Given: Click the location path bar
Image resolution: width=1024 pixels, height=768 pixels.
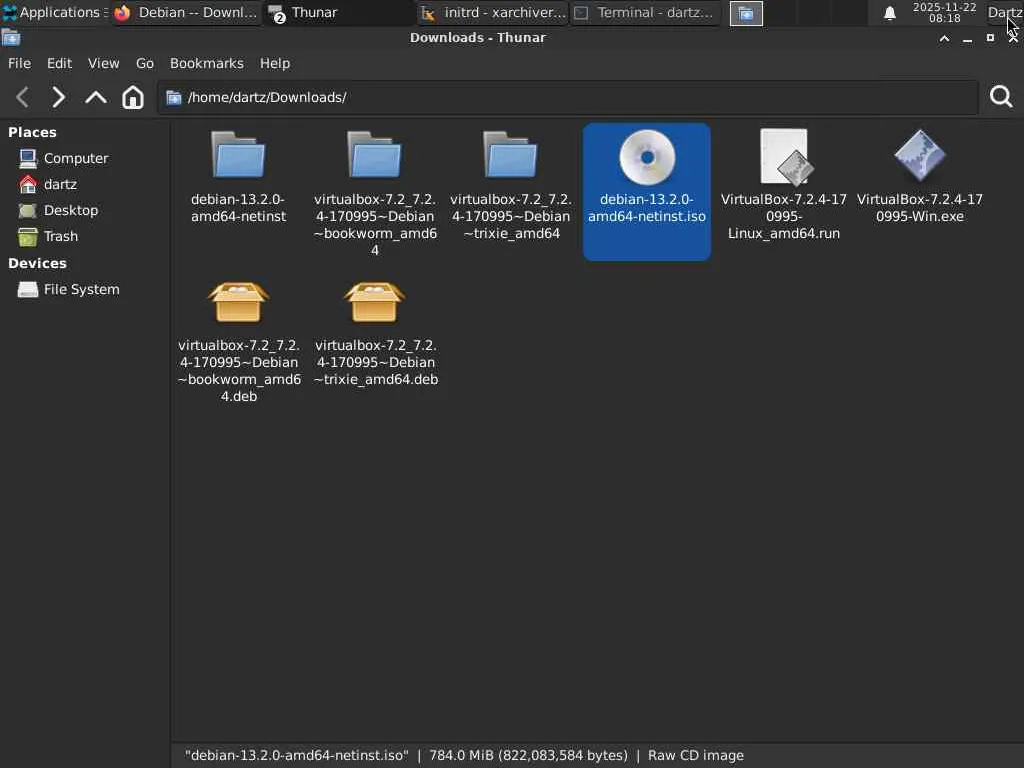Looking at the screenshot, I should [568, 97].
